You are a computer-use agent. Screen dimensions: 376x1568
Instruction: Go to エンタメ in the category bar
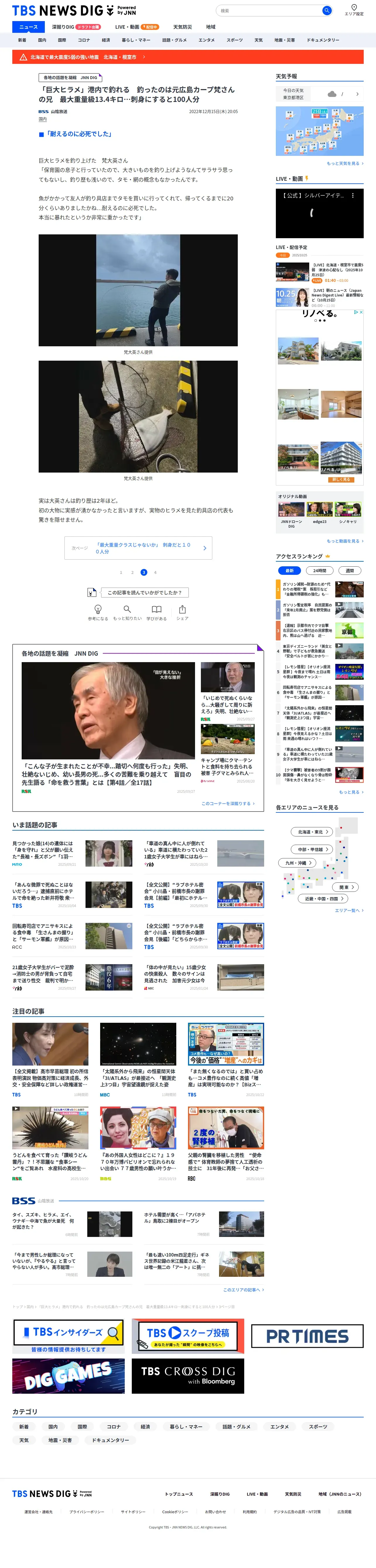pyautogui.click(x=206, y=40)
